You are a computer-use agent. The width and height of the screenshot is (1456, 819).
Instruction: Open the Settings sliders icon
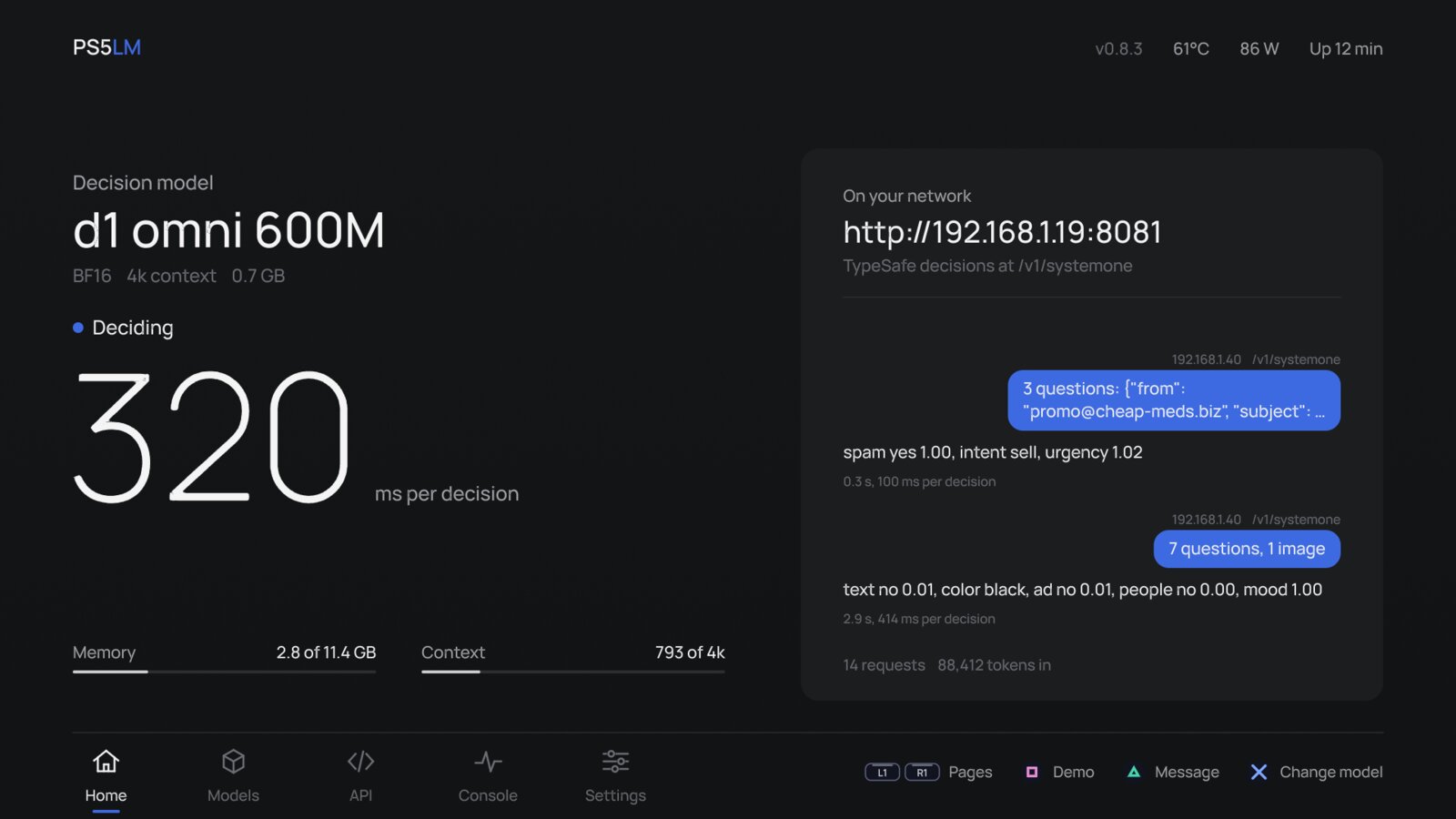[615, 761]
